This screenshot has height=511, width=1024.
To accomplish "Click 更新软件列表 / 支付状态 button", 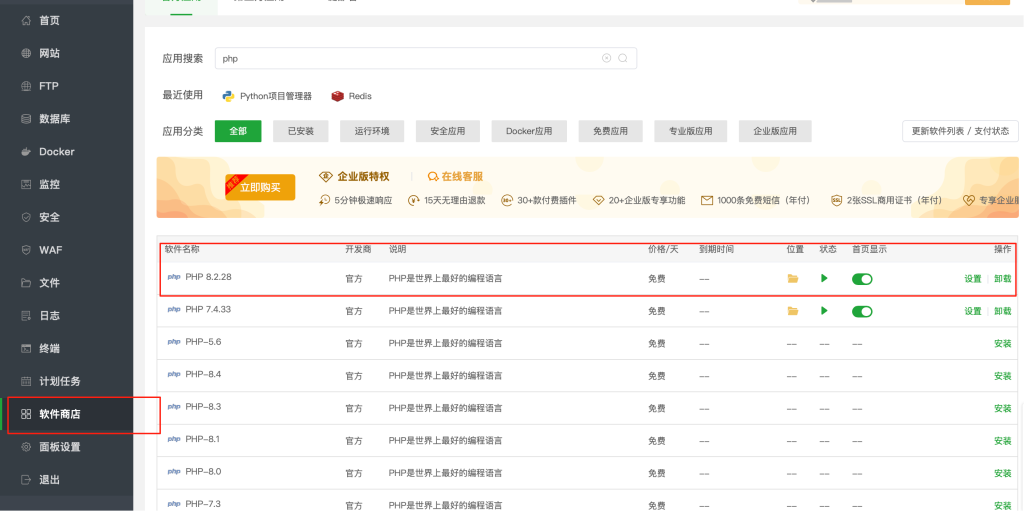I will pos(959,131).
